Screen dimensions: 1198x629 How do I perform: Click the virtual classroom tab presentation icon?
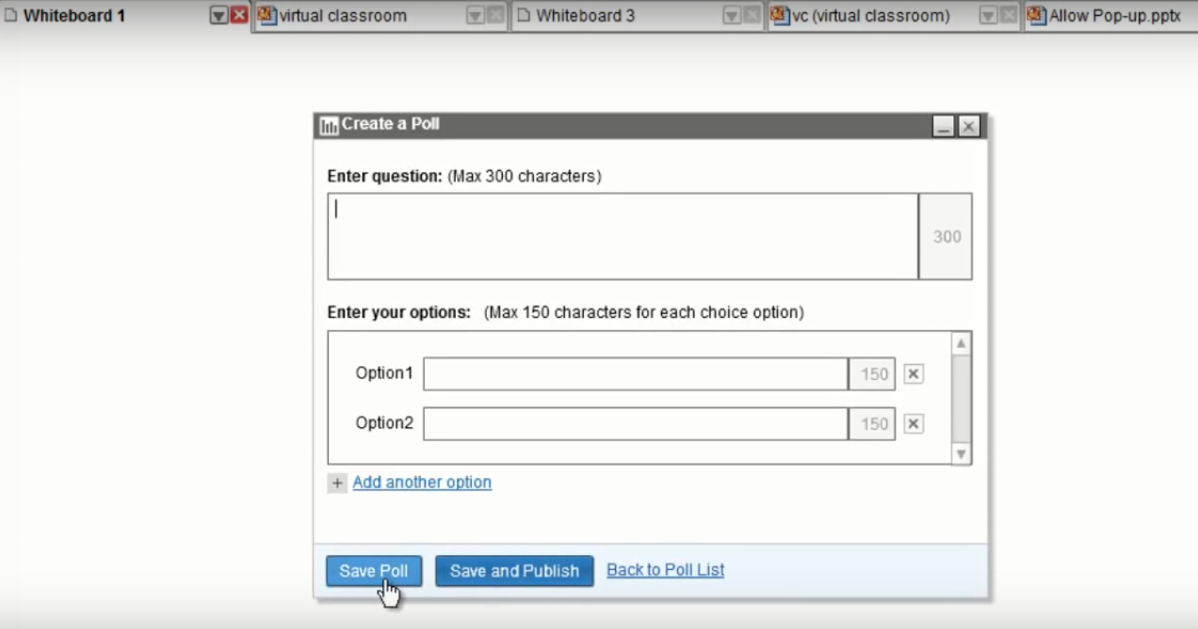pos(267,15)
